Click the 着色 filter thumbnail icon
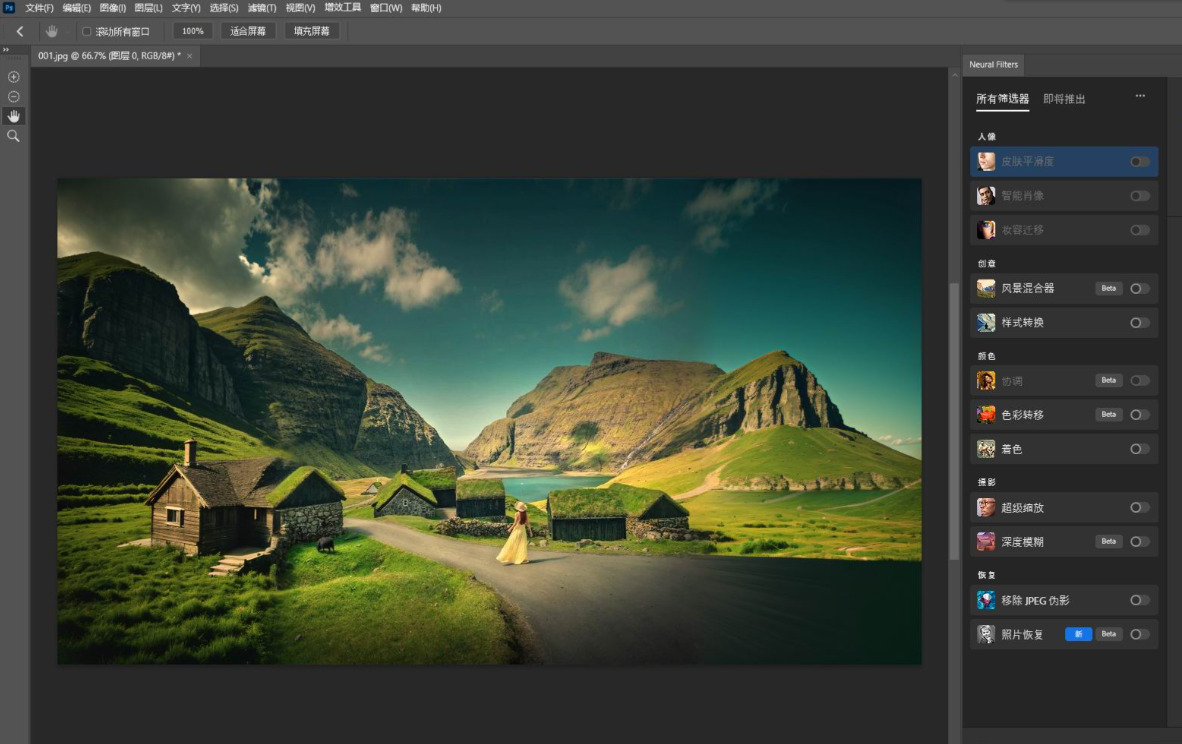The image size is (1182, 744). pyautogui.click(x=986, y=449)
